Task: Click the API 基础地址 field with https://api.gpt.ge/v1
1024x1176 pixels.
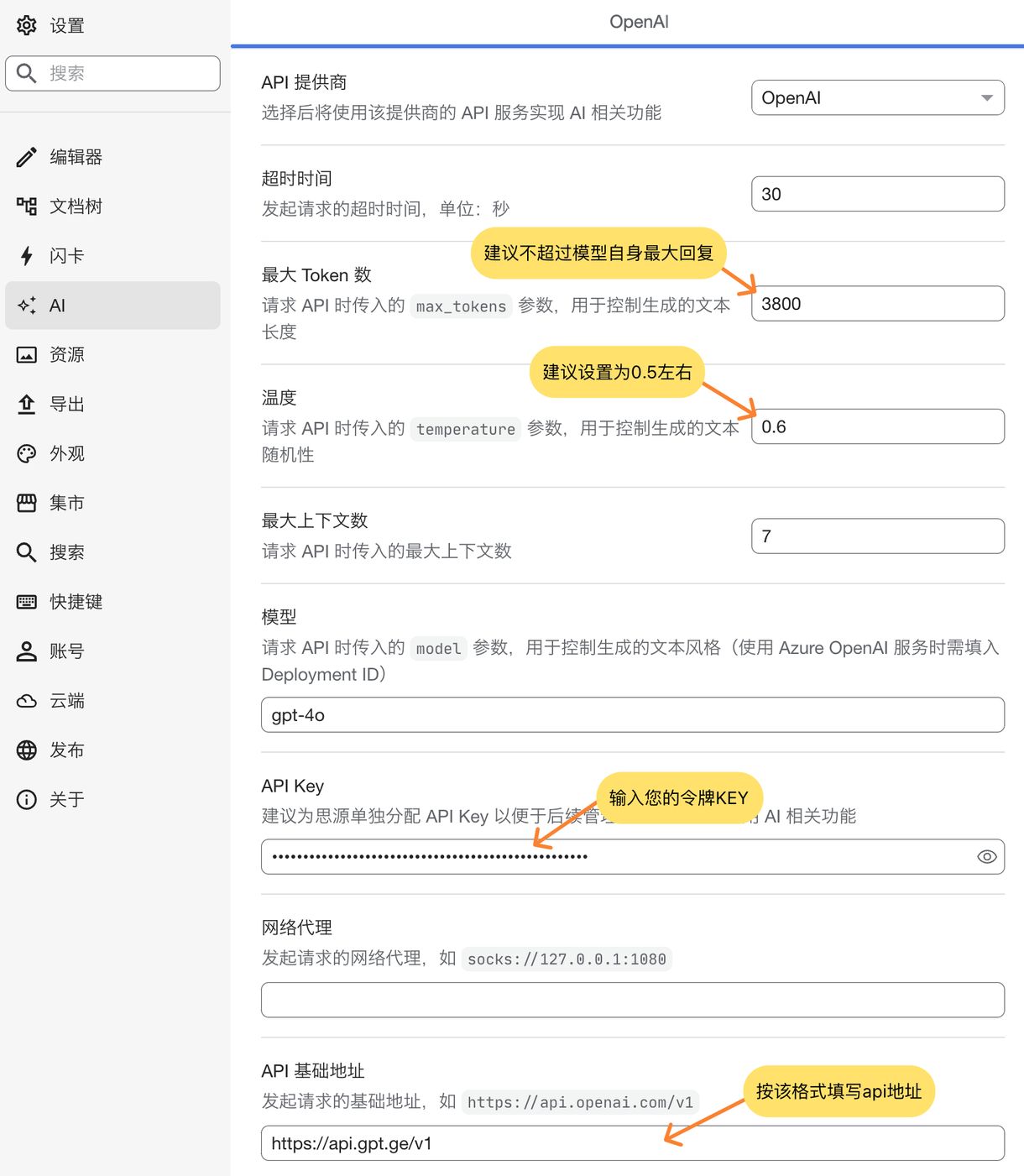Action: coord(633,1143)
